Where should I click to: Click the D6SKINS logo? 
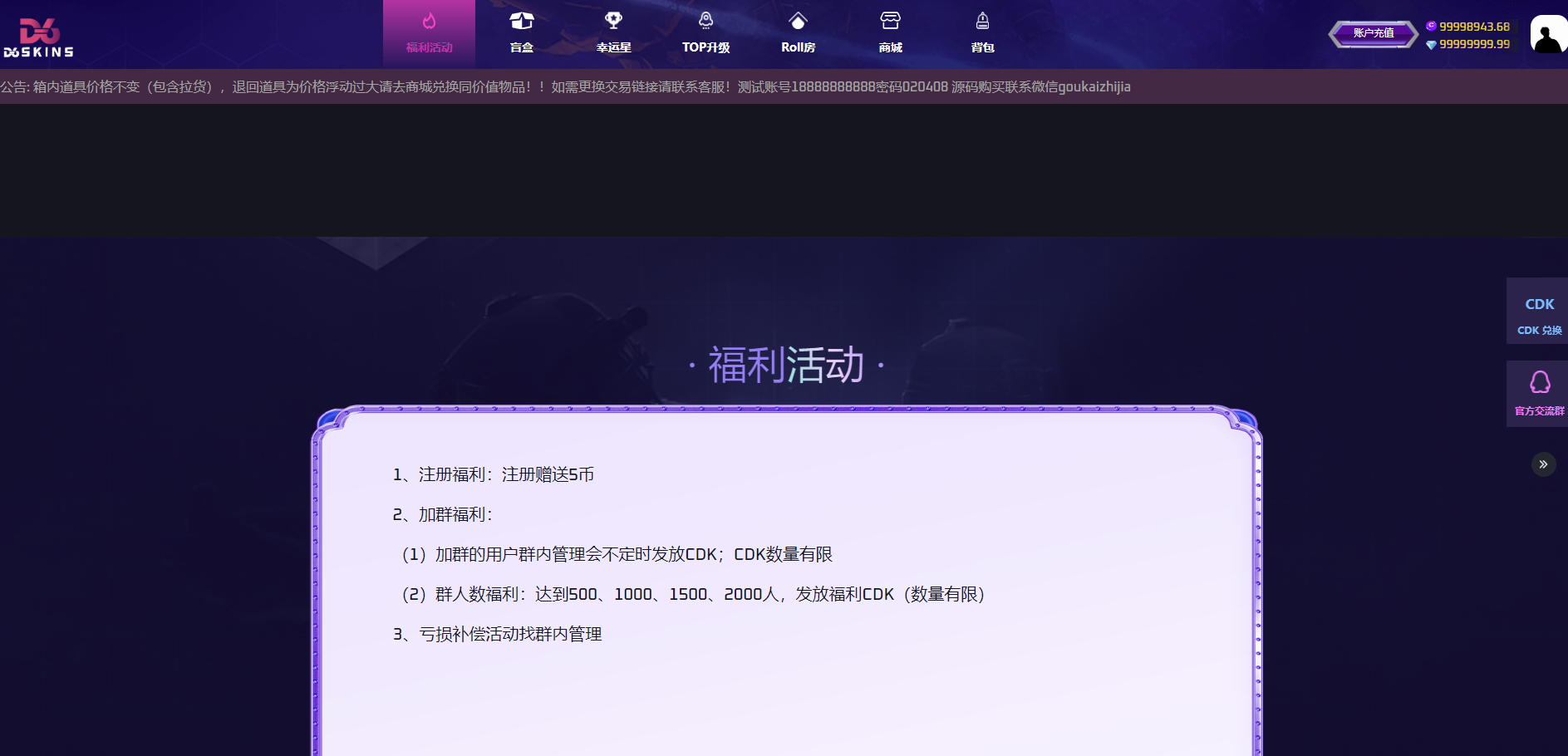click(x=39, y=37)
